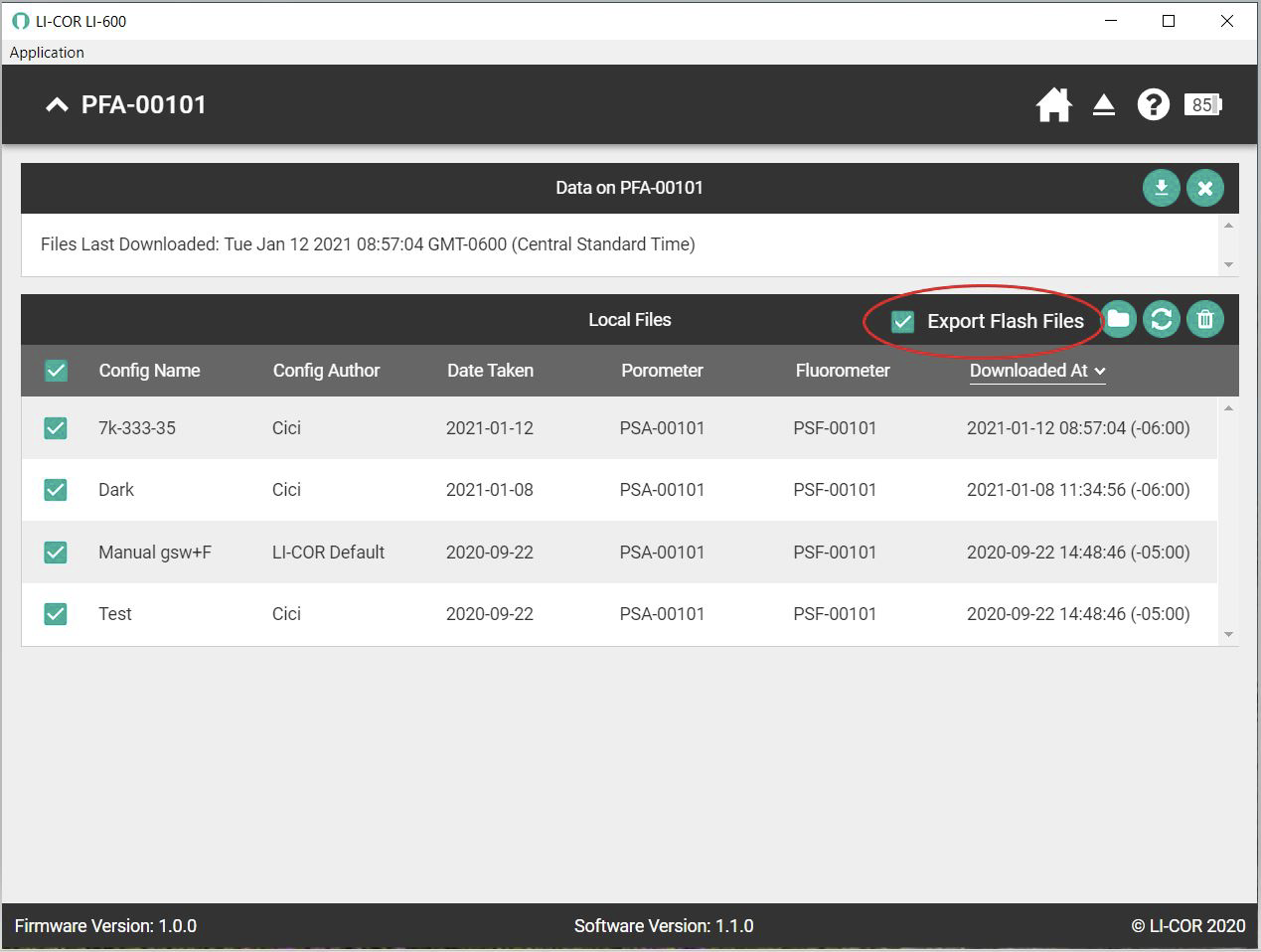Toggle Downloaded At sort arrow
Image resolution: width=1261 pixels, height=952 pixels.
(1099, 371)
